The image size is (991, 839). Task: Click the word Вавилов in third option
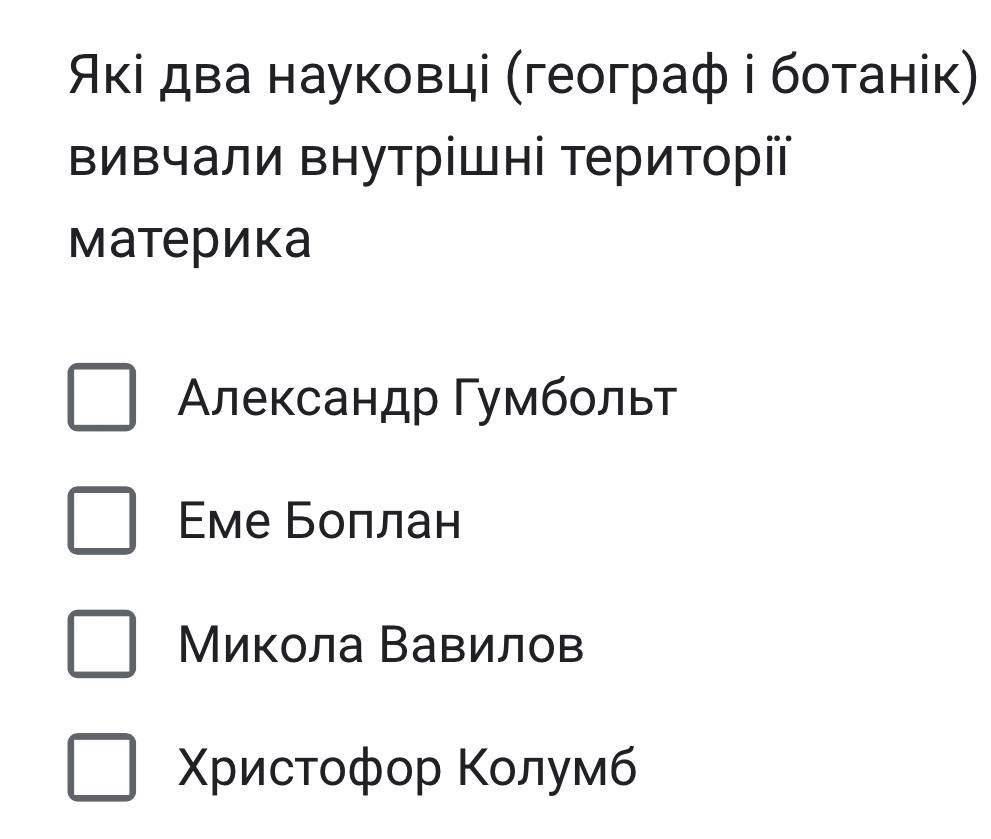coord(481,645)
